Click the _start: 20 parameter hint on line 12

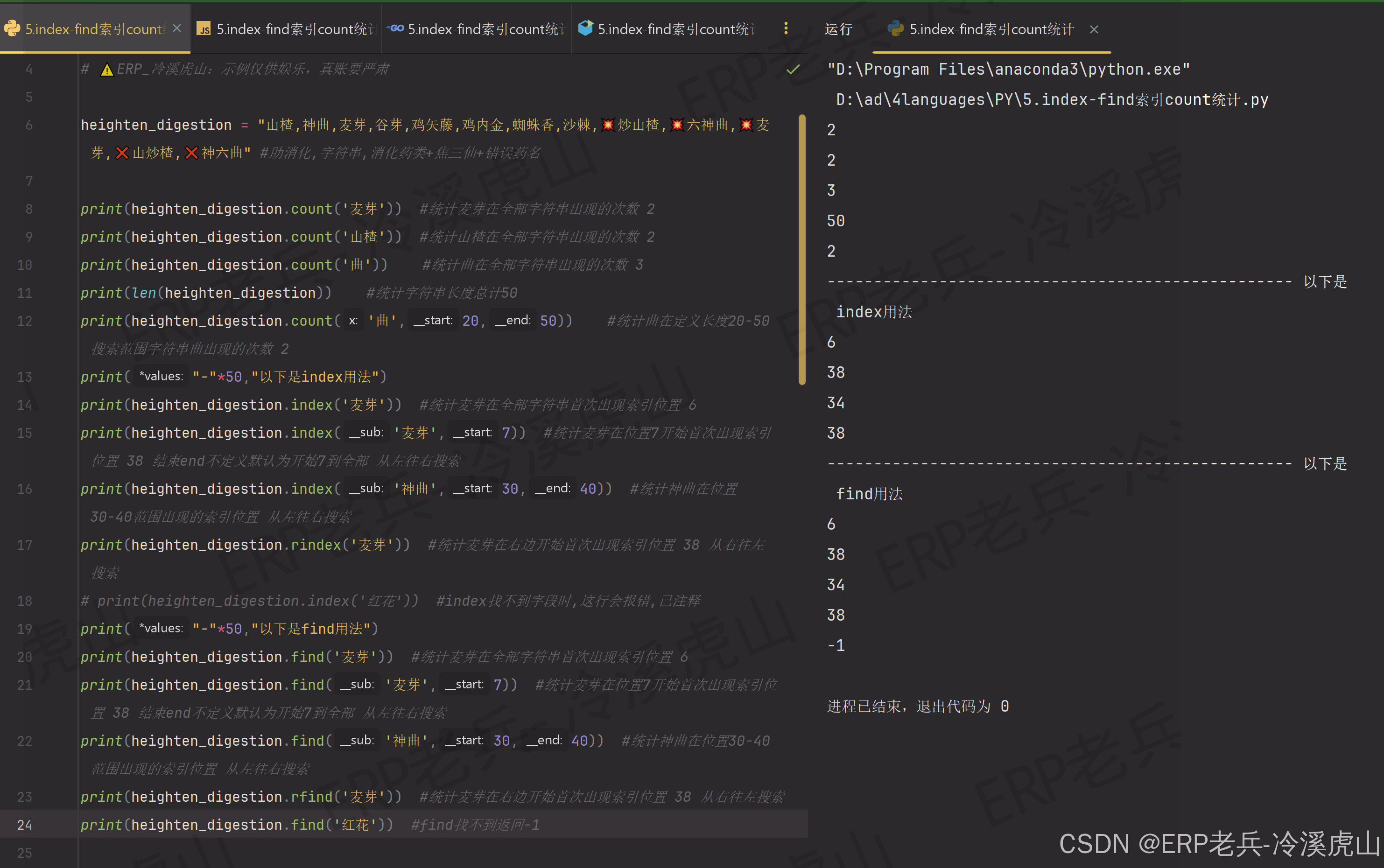pos(445,321)
